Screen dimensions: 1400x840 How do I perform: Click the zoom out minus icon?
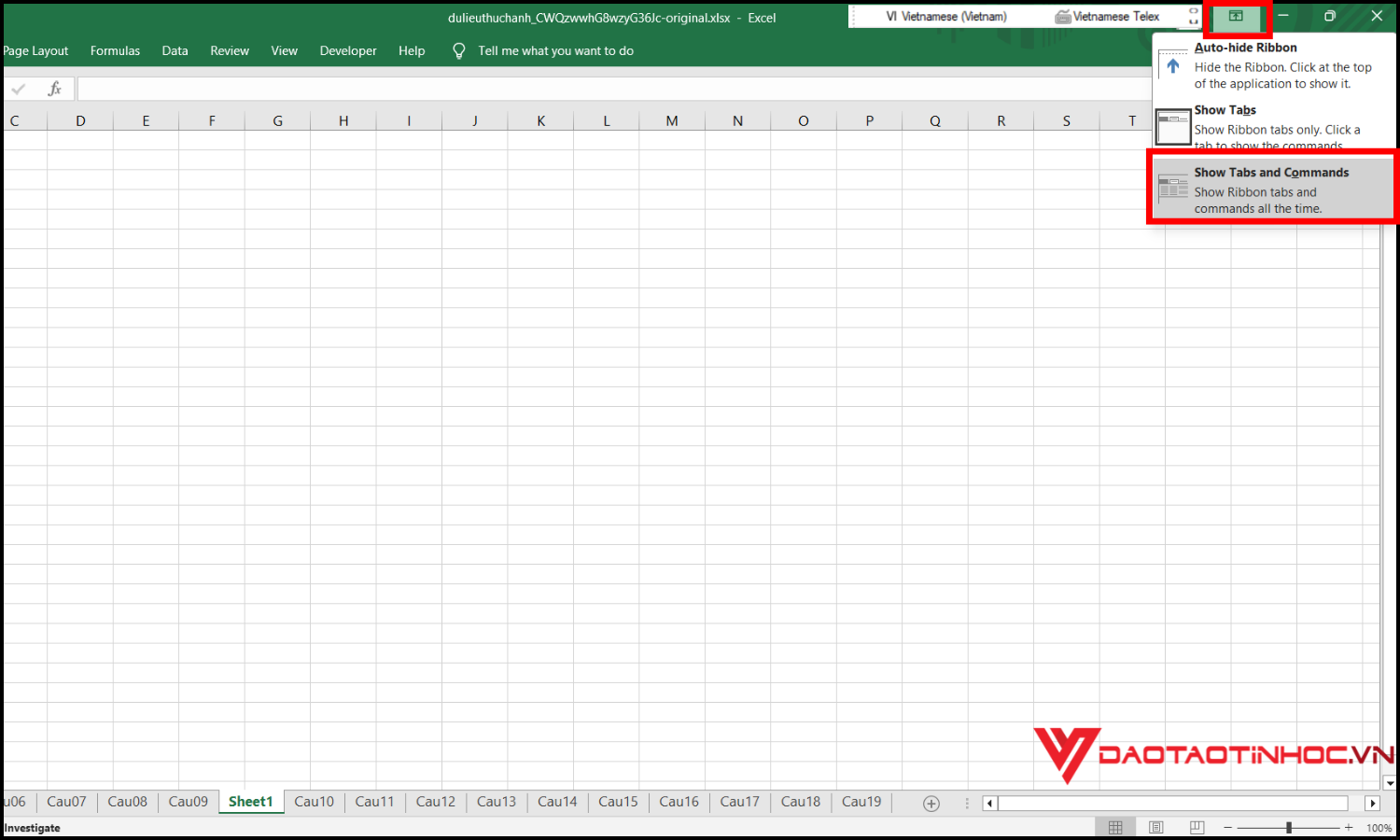coord(1228,828)
